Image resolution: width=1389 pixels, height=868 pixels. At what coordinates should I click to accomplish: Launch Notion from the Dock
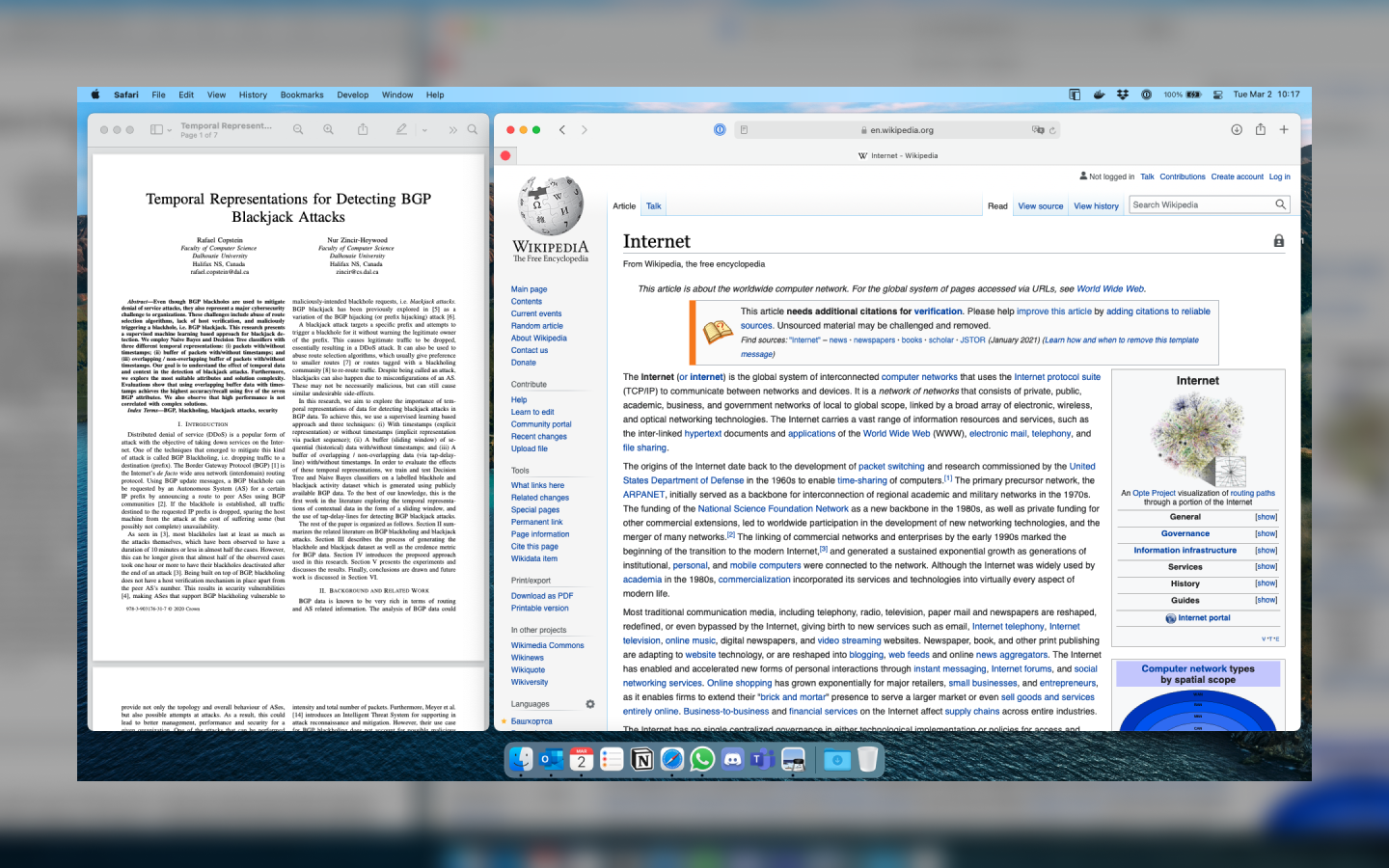point(641,760)
